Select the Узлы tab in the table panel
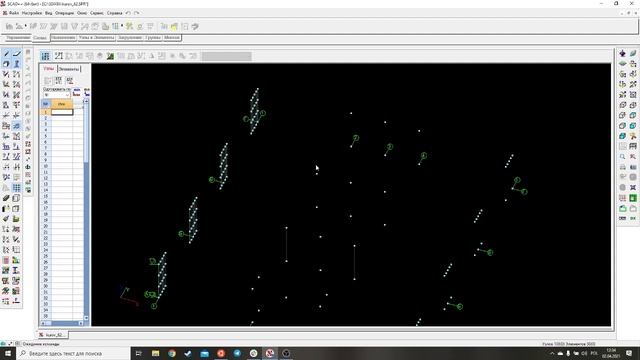The width and height of the screenshot is (640, 360). point(49,69)
